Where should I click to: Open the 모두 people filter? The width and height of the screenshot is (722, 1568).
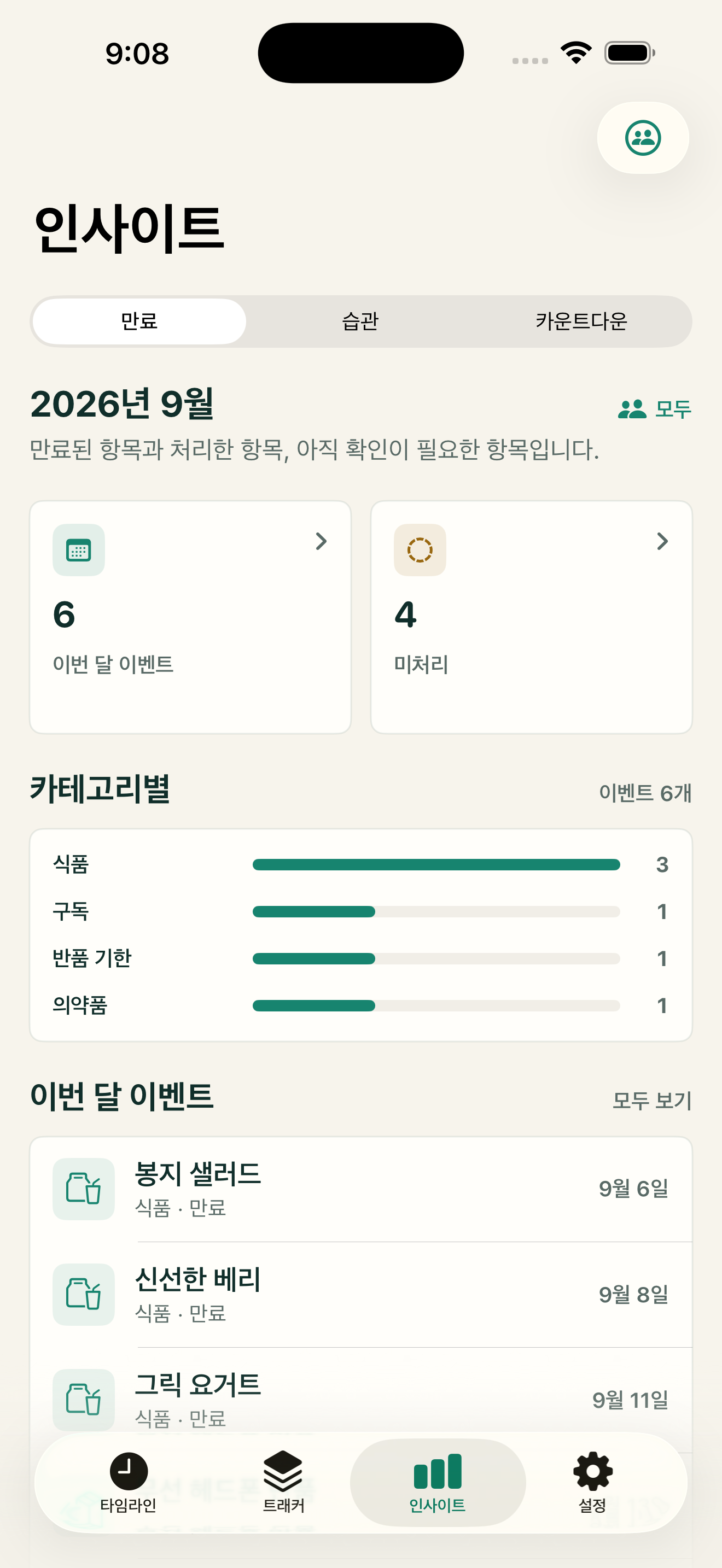click(655, 408)
